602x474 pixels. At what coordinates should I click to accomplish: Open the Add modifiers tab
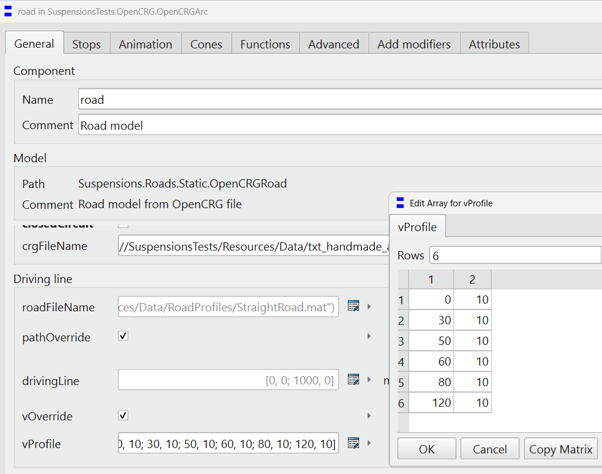(414, 44)
